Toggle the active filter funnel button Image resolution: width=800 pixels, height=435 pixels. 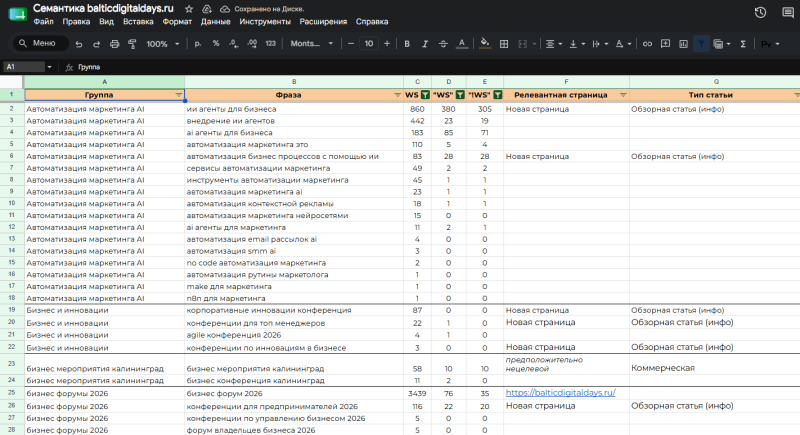[702, 44]
